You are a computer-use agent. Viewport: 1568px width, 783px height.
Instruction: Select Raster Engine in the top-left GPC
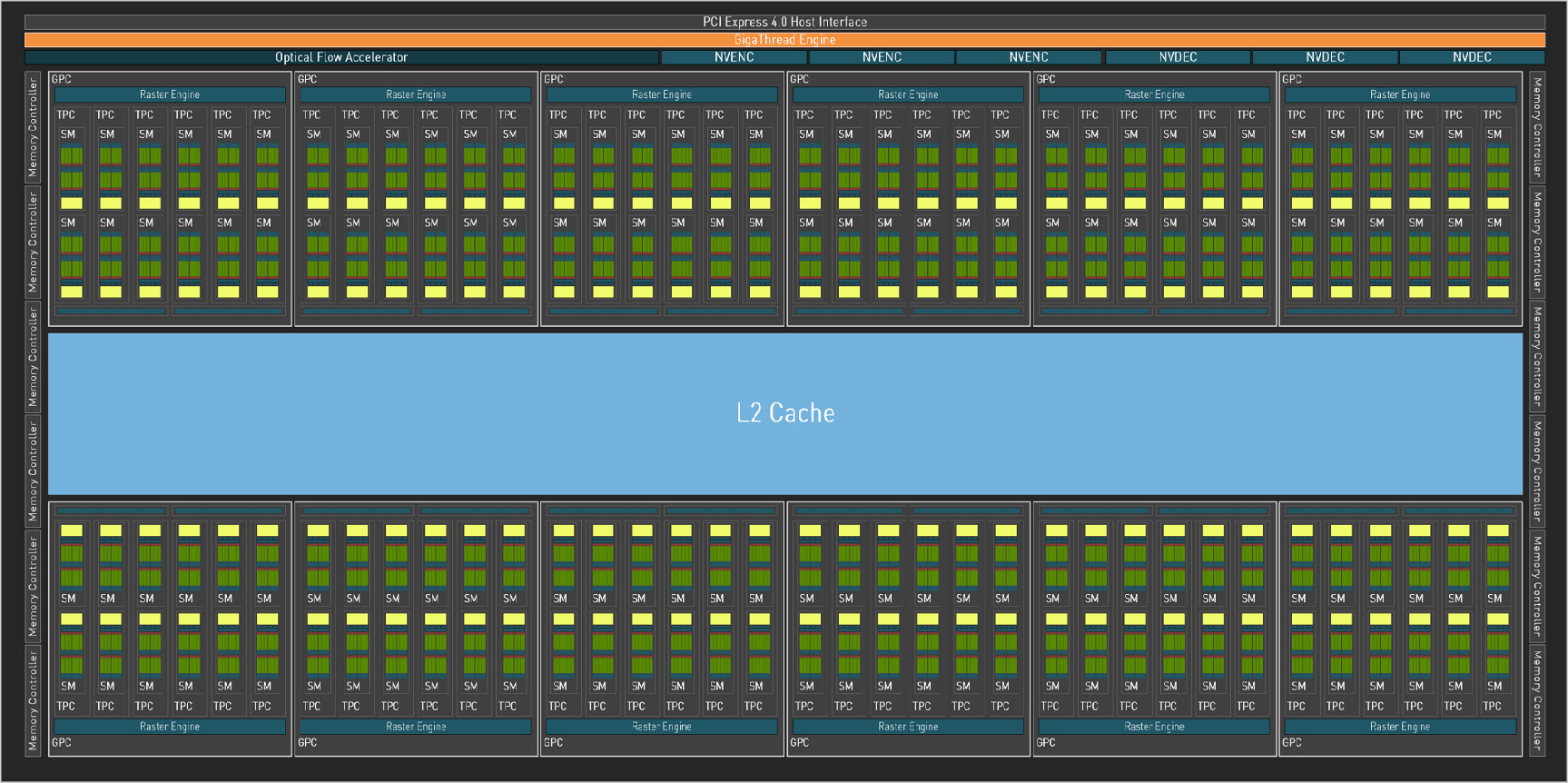[x=170, y=94]
